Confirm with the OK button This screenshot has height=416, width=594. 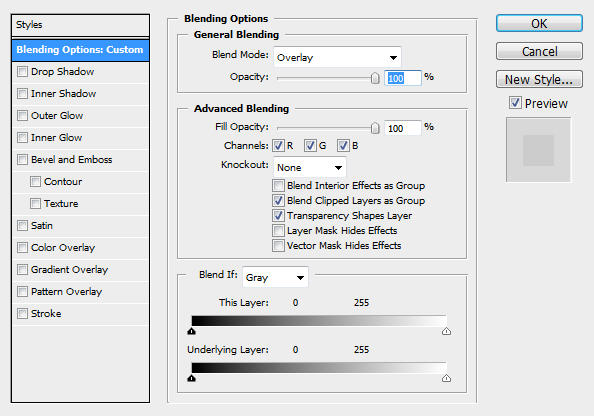click(x=539, y=23)
